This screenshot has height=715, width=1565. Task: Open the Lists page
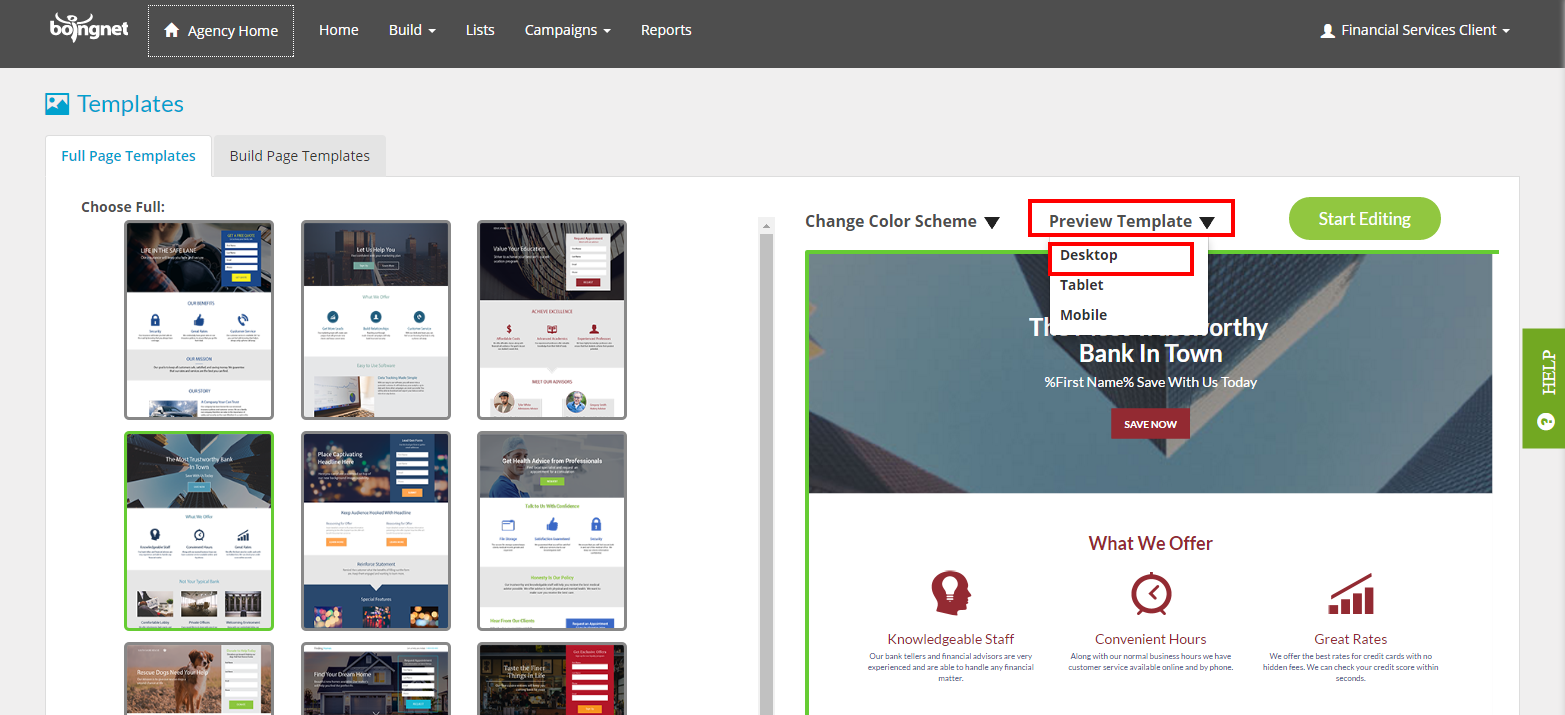(480, 30)
